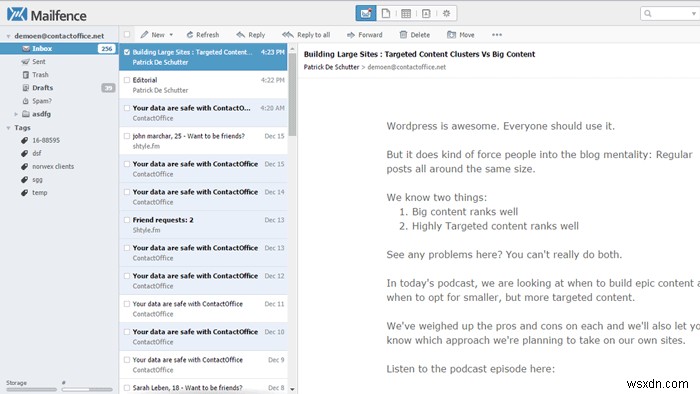Click the dsf tag icon
This screenshot has width=700, height=394.
(x=25, y=153)
